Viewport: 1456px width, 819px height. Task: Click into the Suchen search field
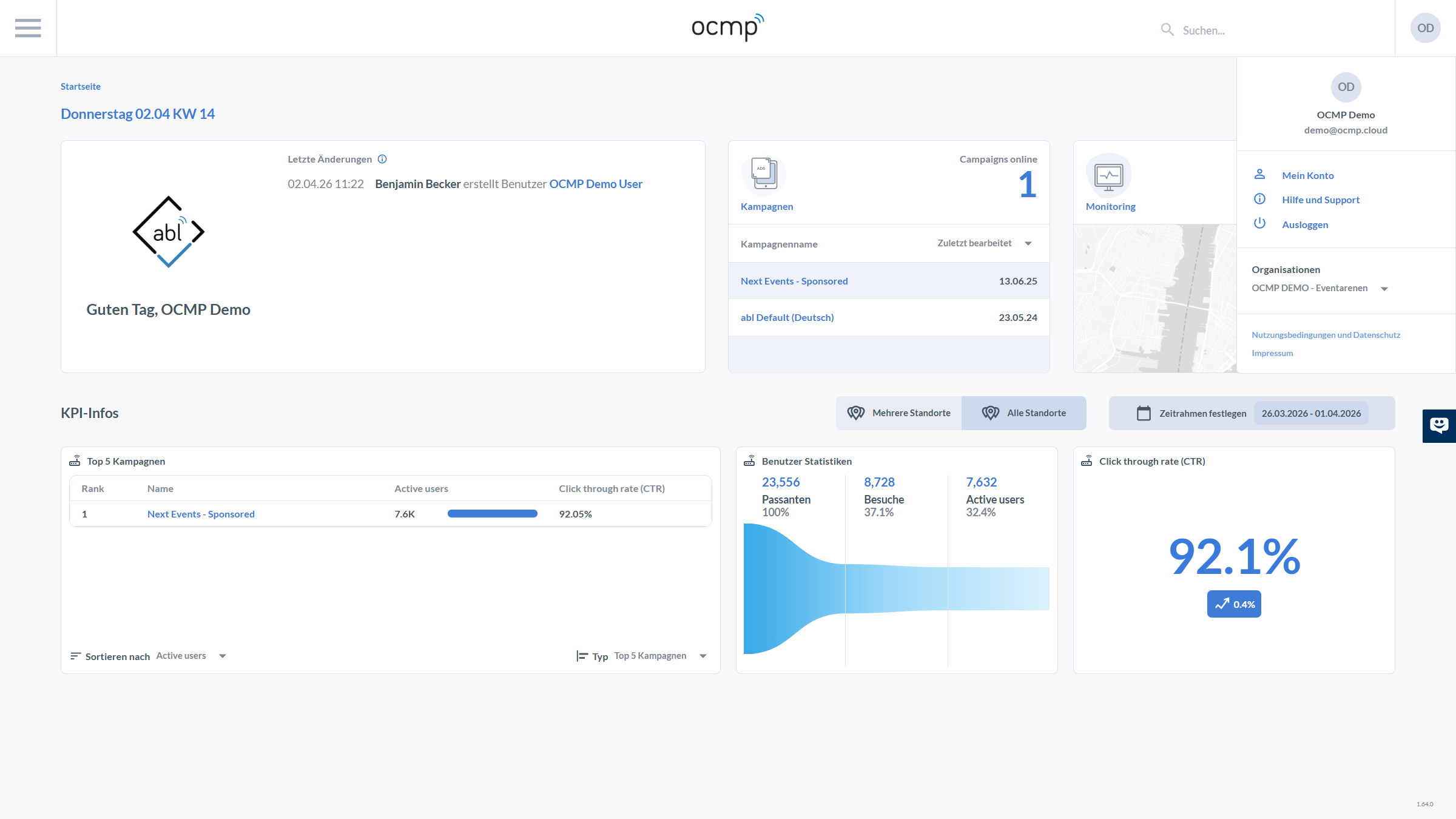pyautogui.click(x=1274, y=30)
